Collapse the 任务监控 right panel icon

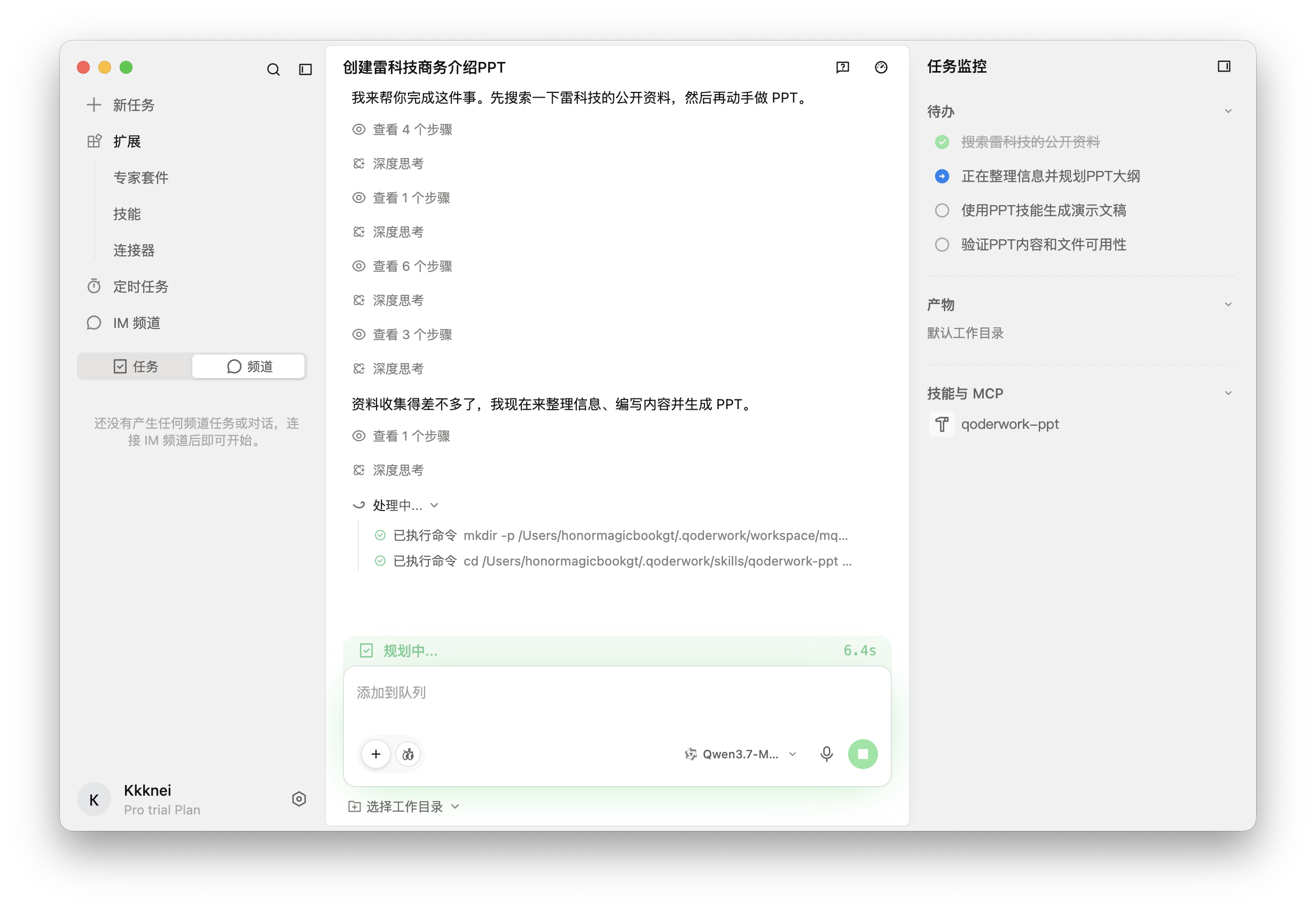pos(1224,67)
